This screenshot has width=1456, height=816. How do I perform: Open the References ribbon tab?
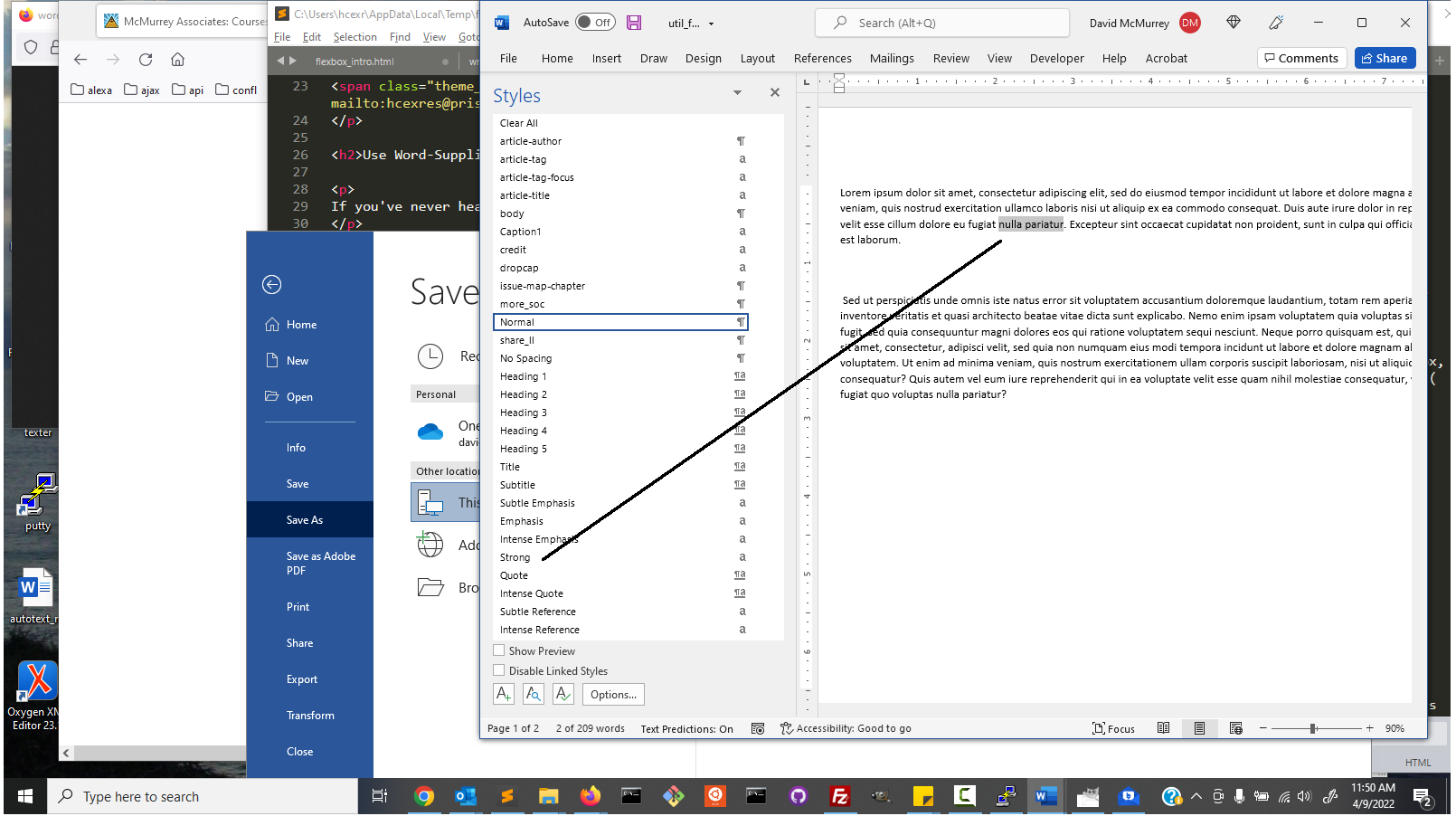point(822,58)
